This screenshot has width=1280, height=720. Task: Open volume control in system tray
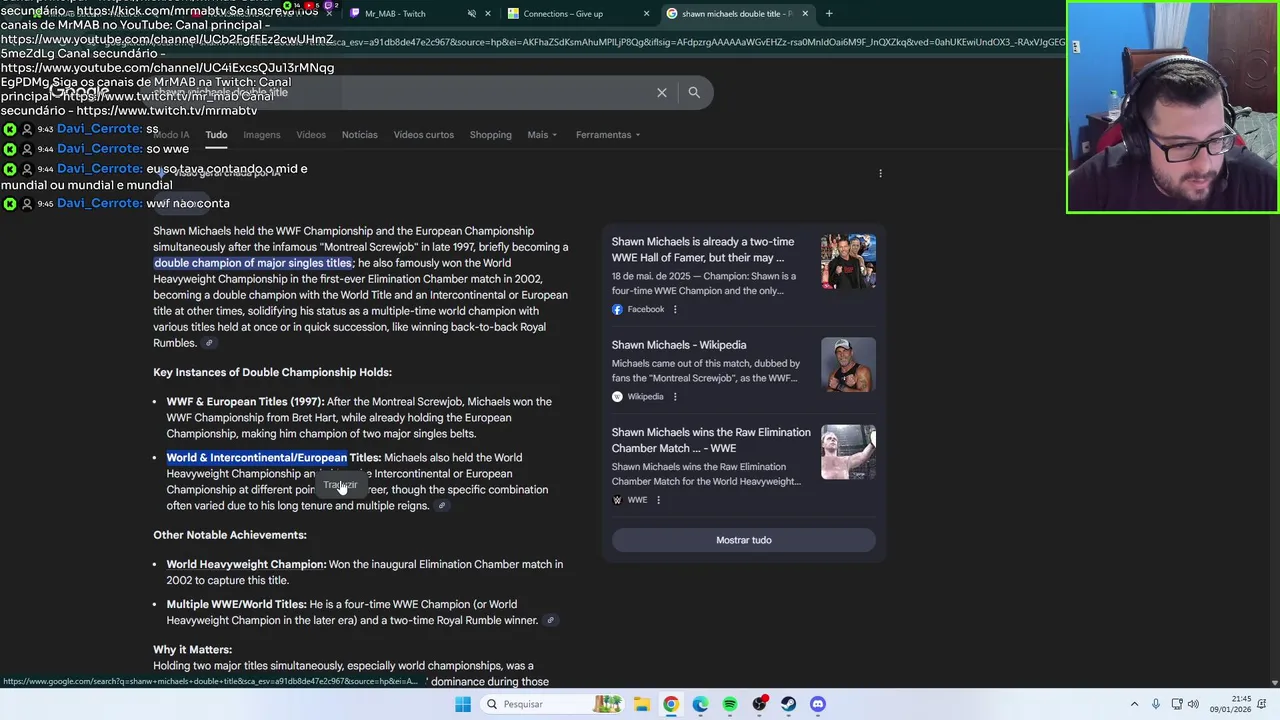pos(1193,704)
